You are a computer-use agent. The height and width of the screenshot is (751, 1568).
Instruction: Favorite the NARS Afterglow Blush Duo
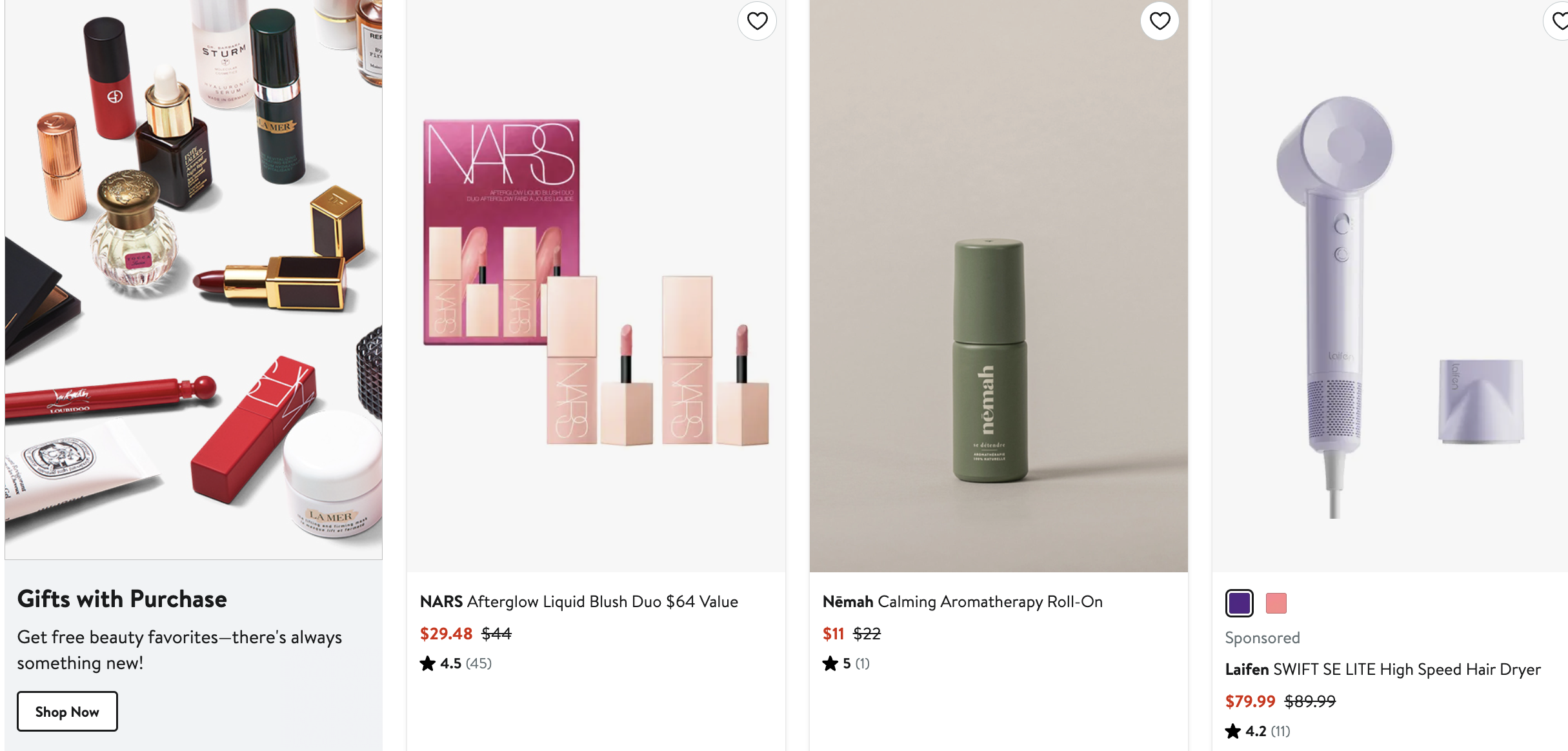pos(757,21)
